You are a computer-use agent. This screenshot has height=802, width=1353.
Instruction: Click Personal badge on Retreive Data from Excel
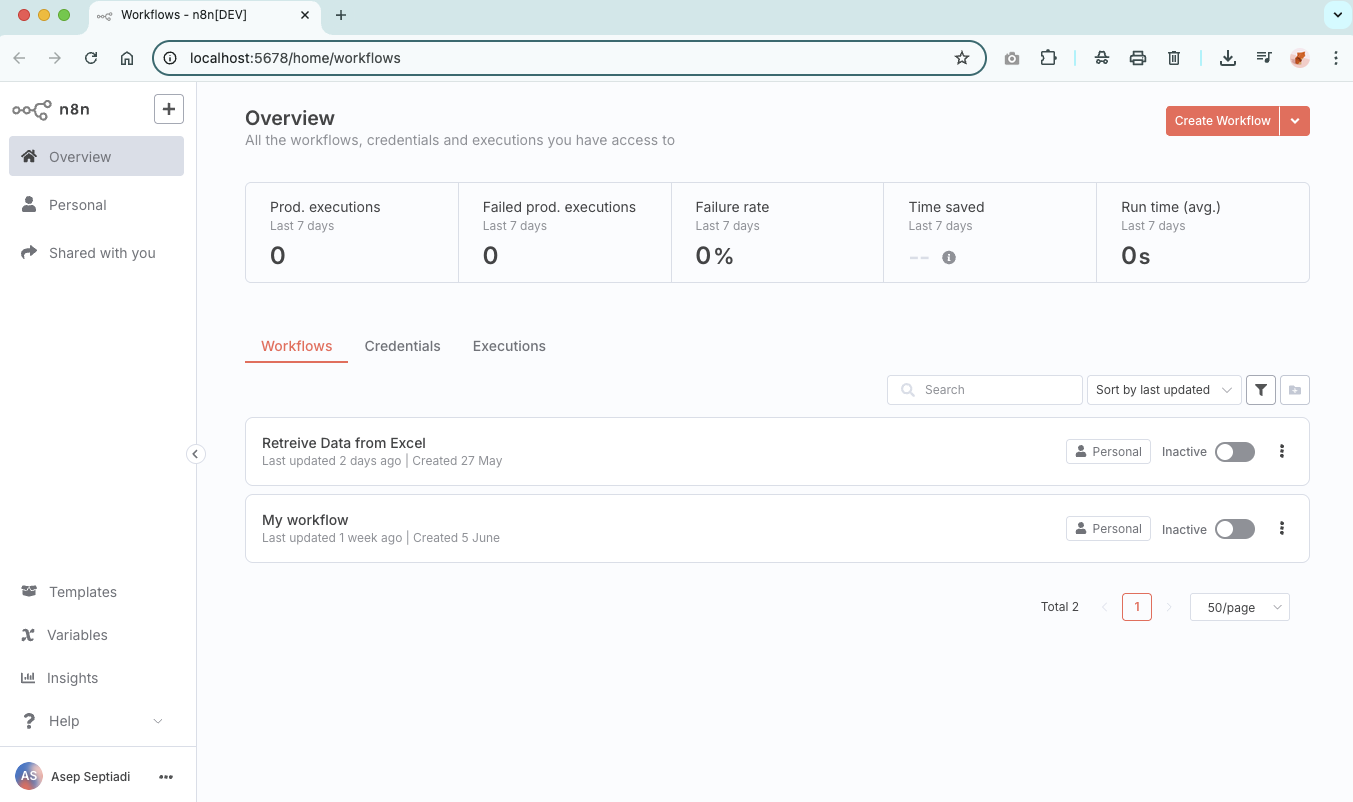[1108, 452]
